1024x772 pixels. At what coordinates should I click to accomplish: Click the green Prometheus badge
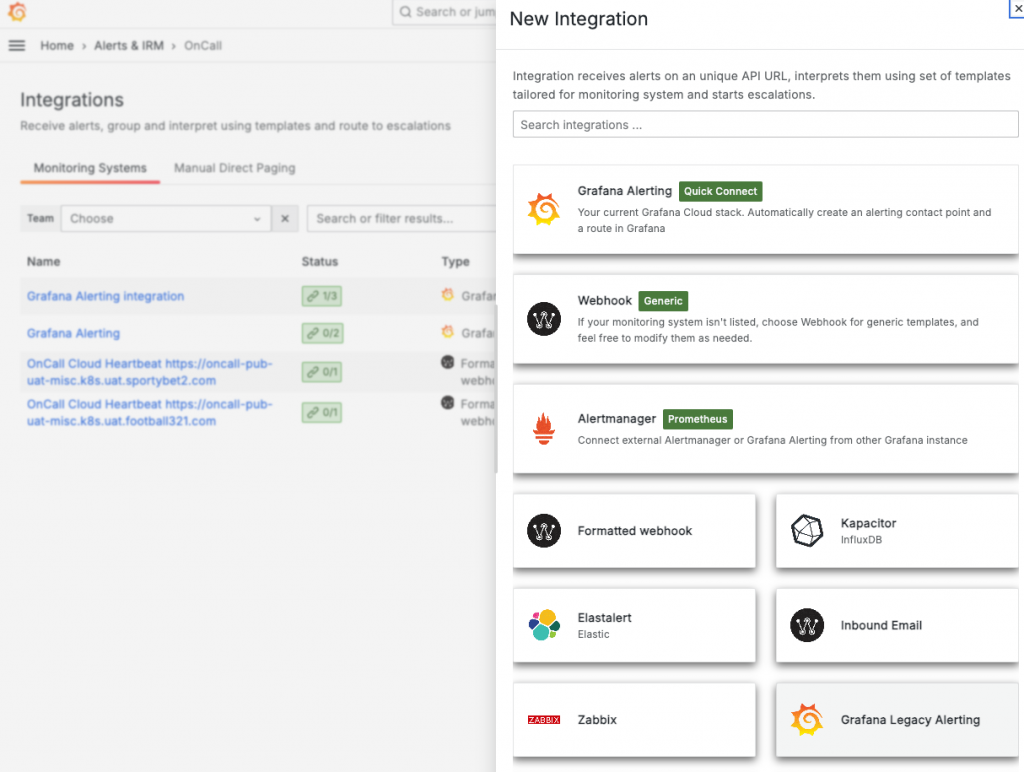point(697,419)
